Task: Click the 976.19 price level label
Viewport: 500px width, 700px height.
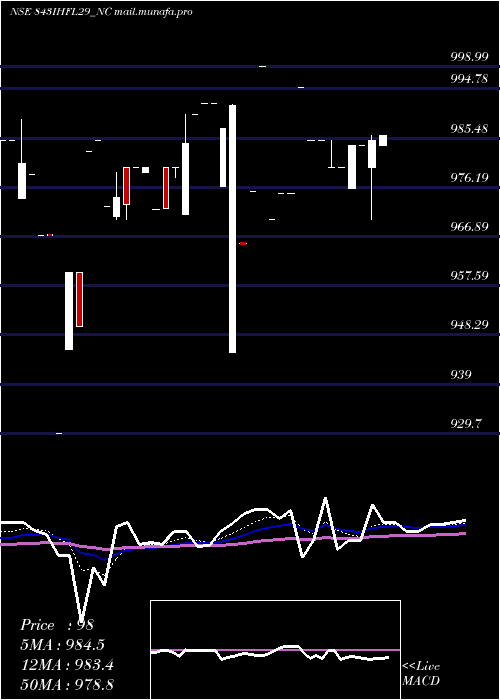Action: coord(469,178)
